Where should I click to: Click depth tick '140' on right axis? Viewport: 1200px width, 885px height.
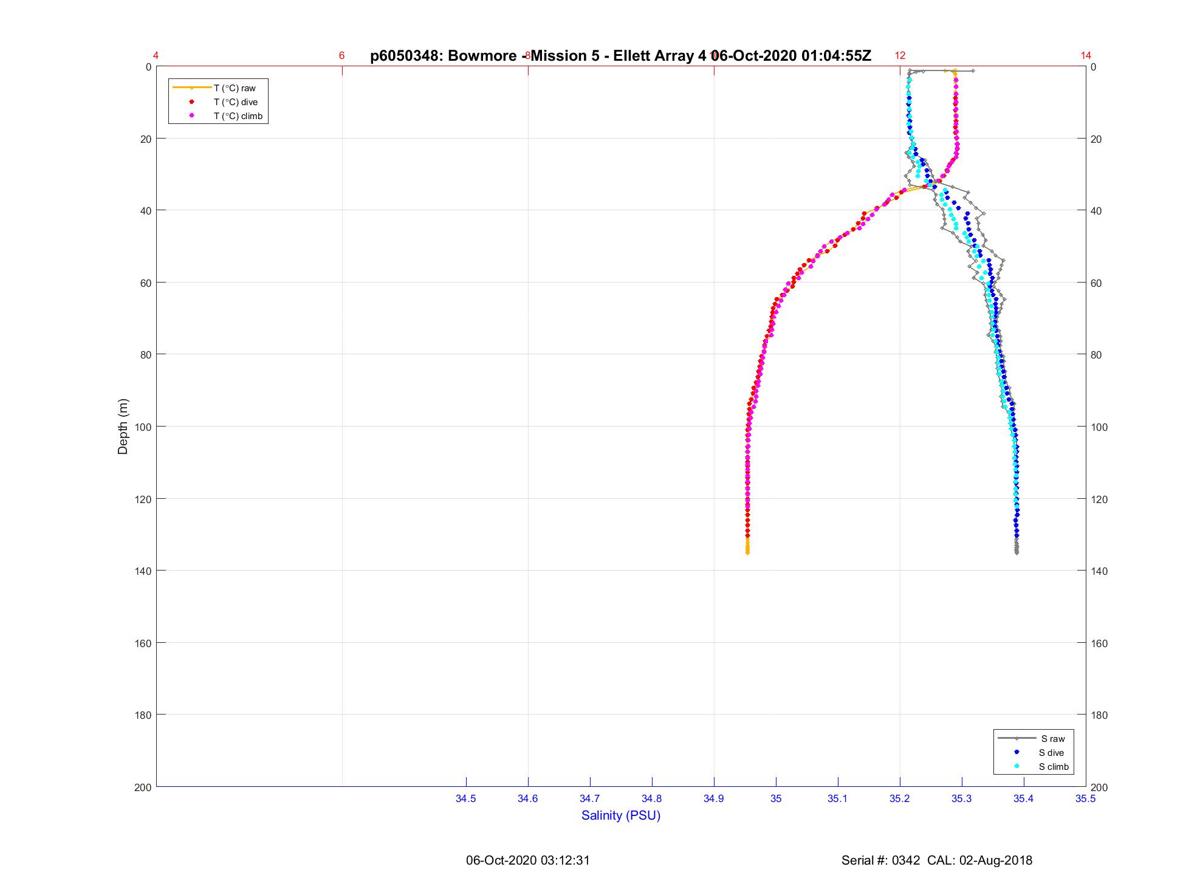coord(1100,571)
